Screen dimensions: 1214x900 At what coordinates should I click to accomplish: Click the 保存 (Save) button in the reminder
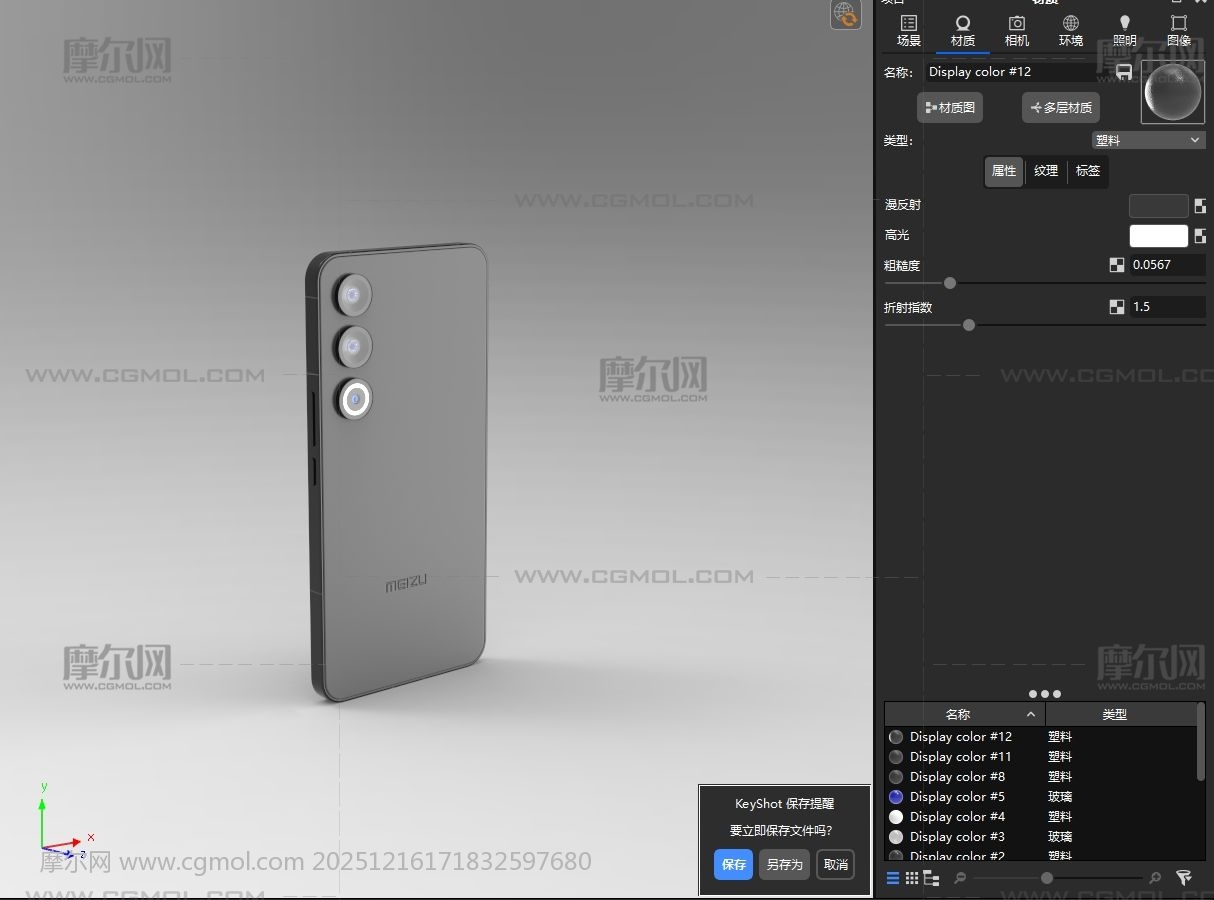(x=733, y=865)
